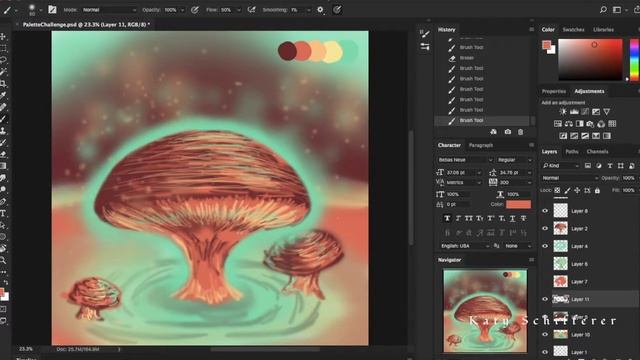The image size is (640, 360).
Task: Click the search icon in options bar
Action: point(603,9)
